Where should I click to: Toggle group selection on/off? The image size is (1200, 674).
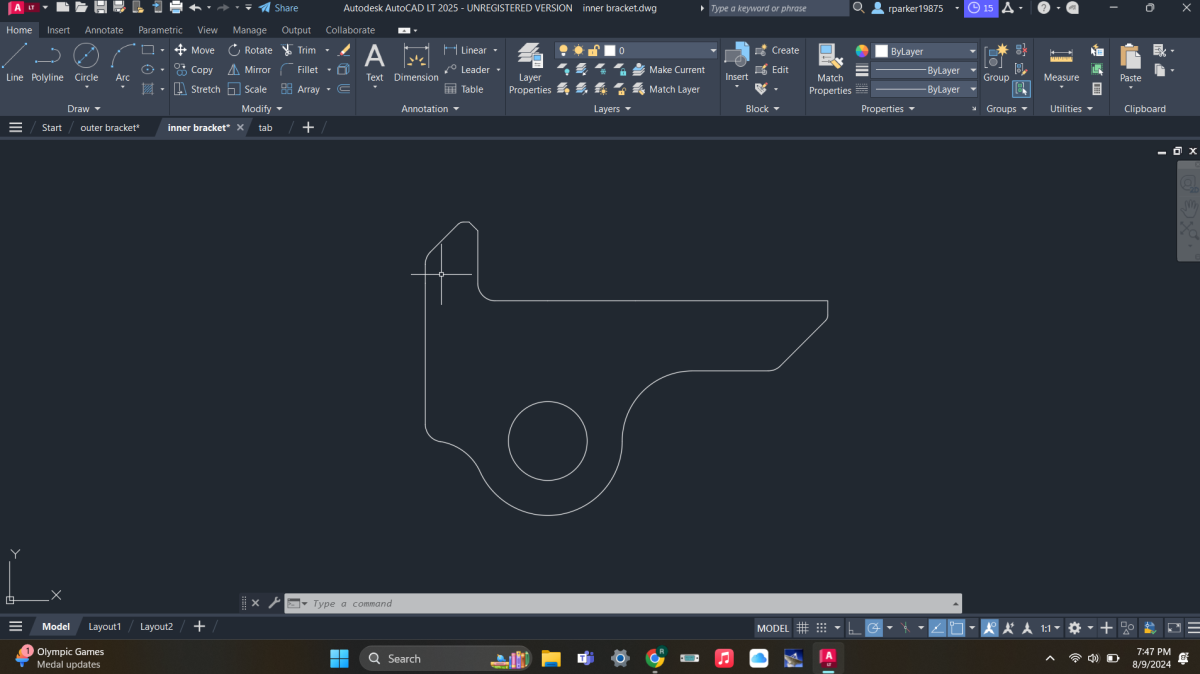click(1020, 89)
